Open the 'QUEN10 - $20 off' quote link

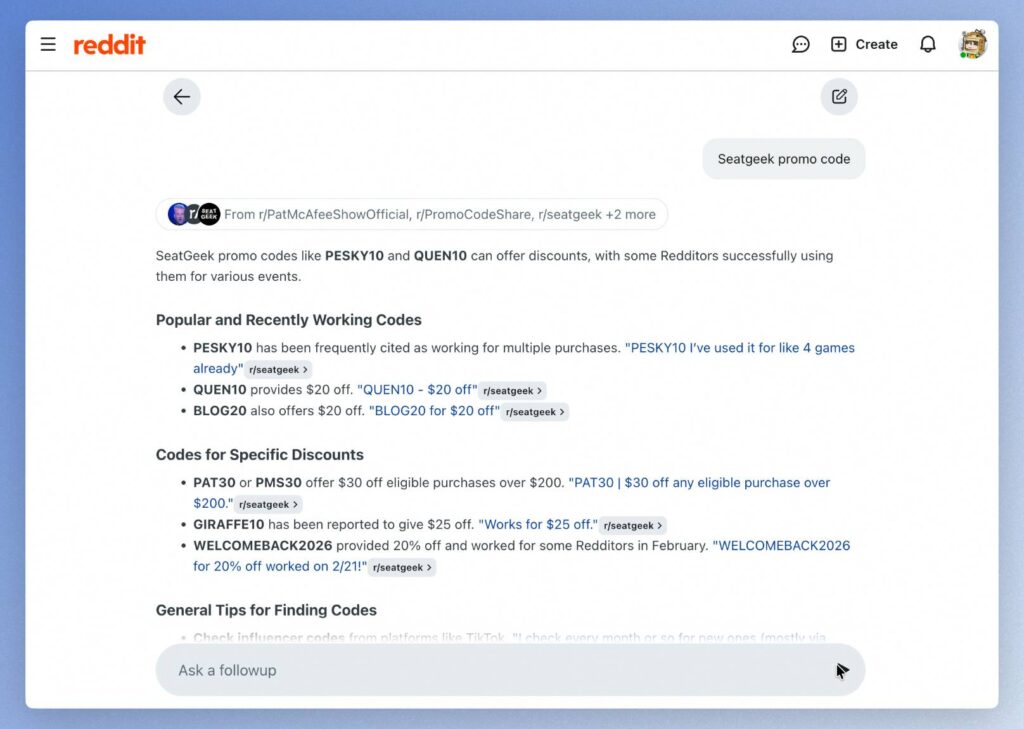coord(417,390)
